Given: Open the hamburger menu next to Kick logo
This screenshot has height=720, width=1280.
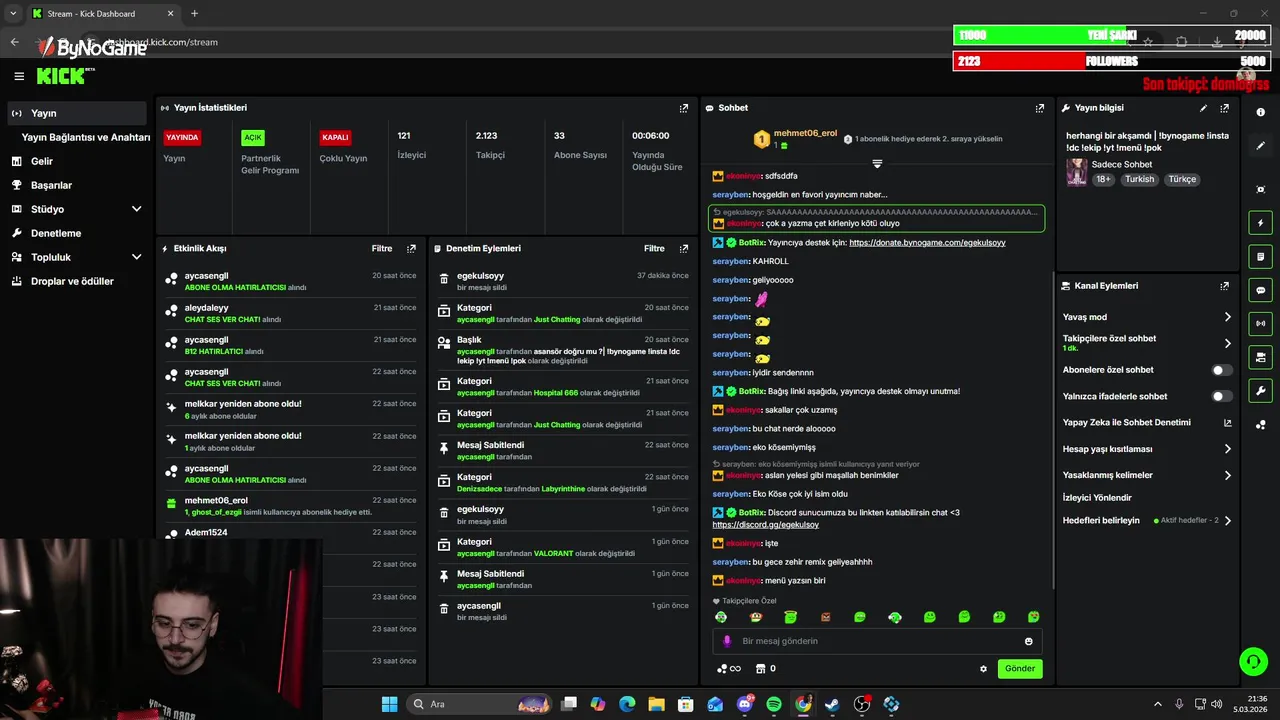Looking at the screenshot, I should (19, 76).
